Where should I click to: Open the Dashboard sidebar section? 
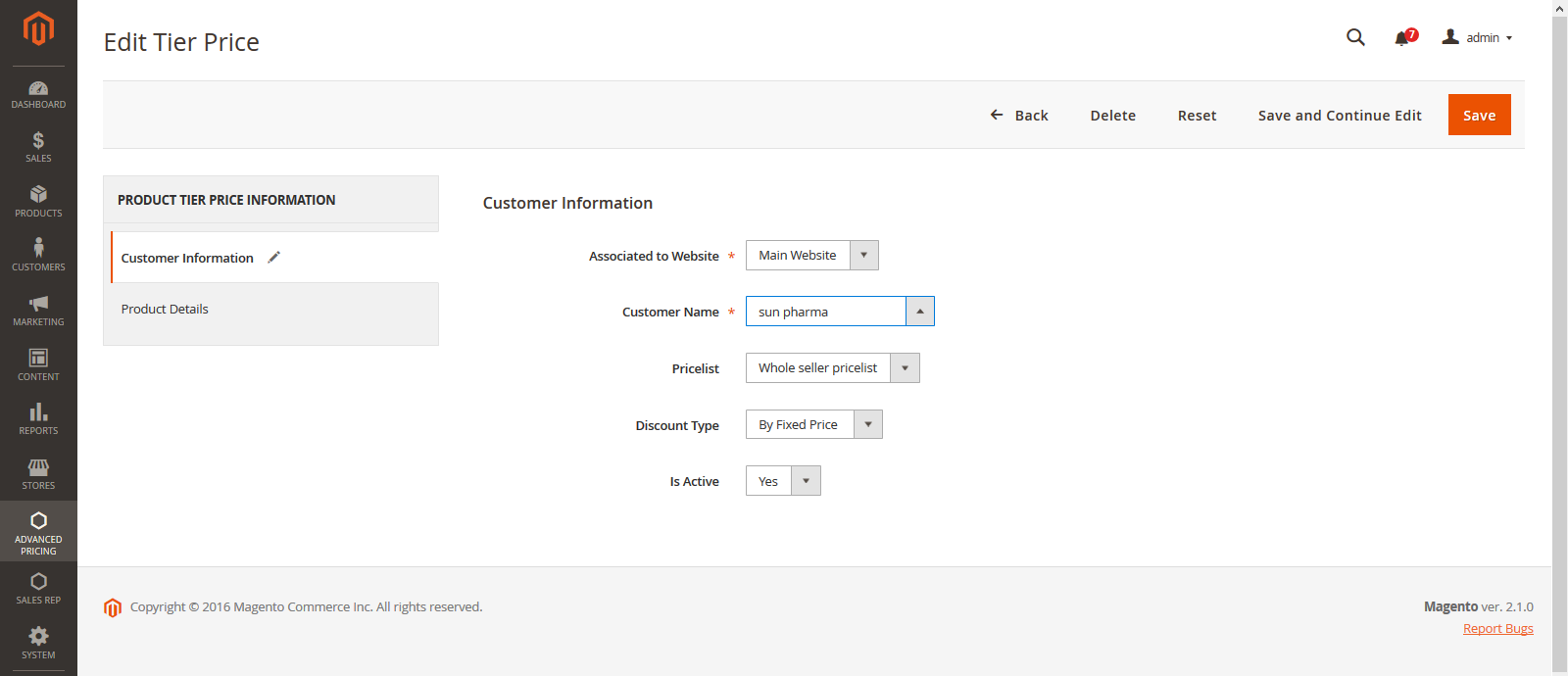point(38,94)
